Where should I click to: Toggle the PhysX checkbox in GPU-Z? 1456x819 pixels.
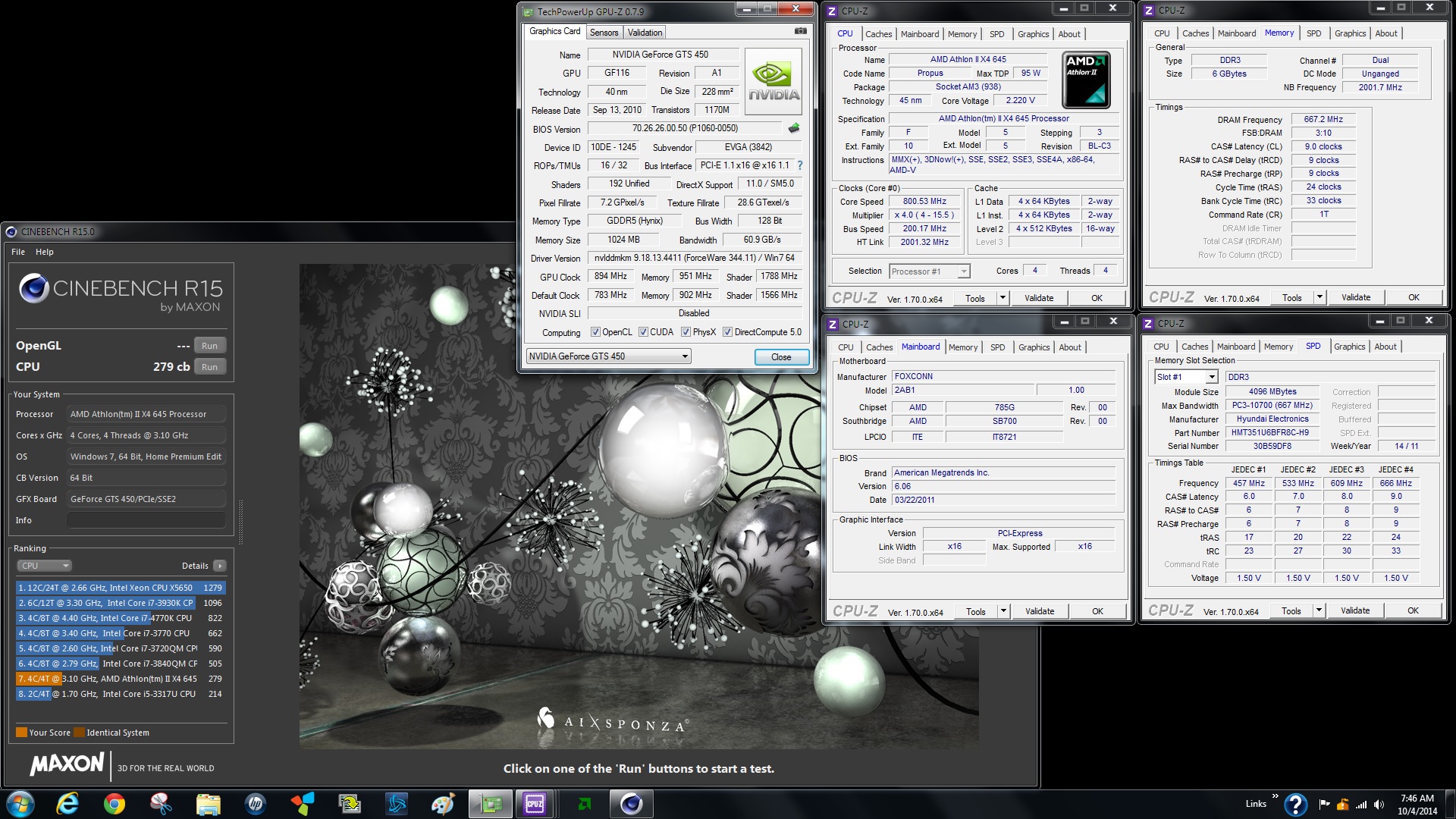tap(686, 332)
